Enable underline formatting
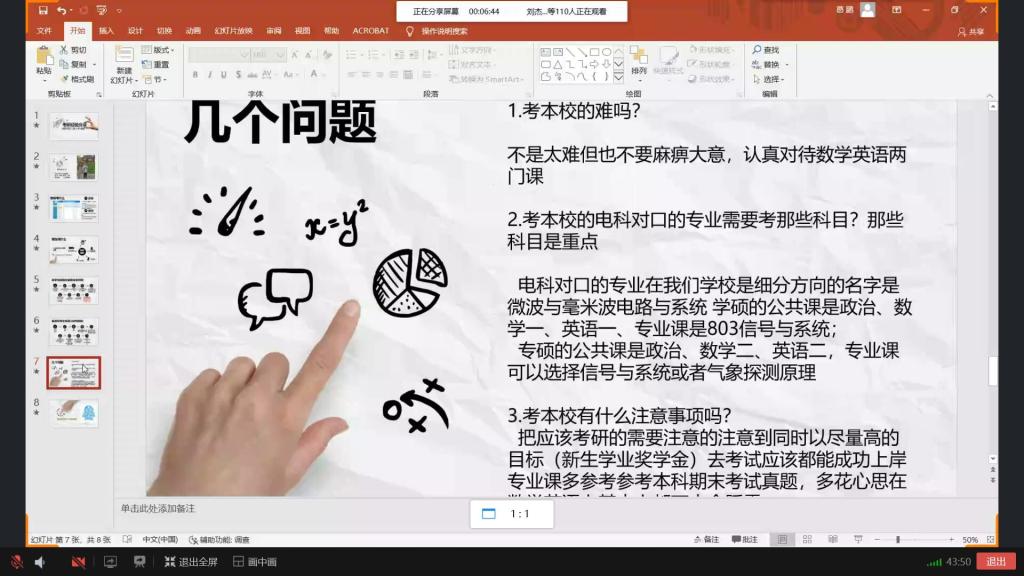The width and height of the screenshot is (1024, 576). click(x=222, y=73)
